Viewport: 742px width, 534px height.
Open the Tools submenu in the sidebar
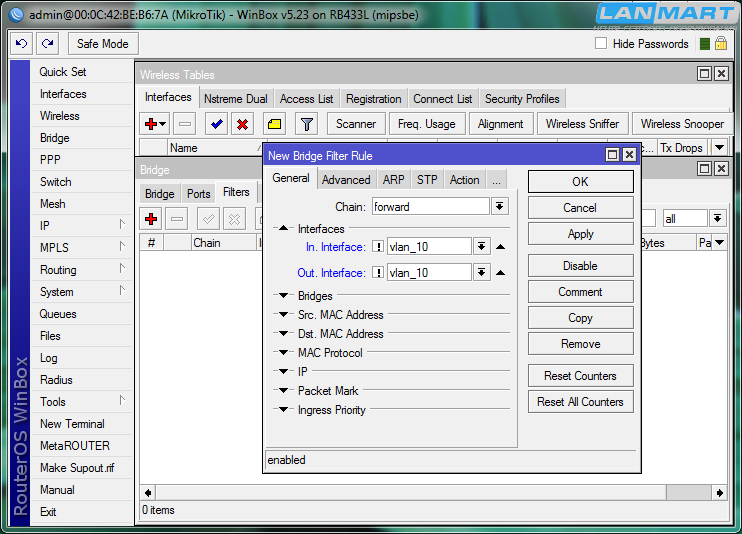[81, 401]
